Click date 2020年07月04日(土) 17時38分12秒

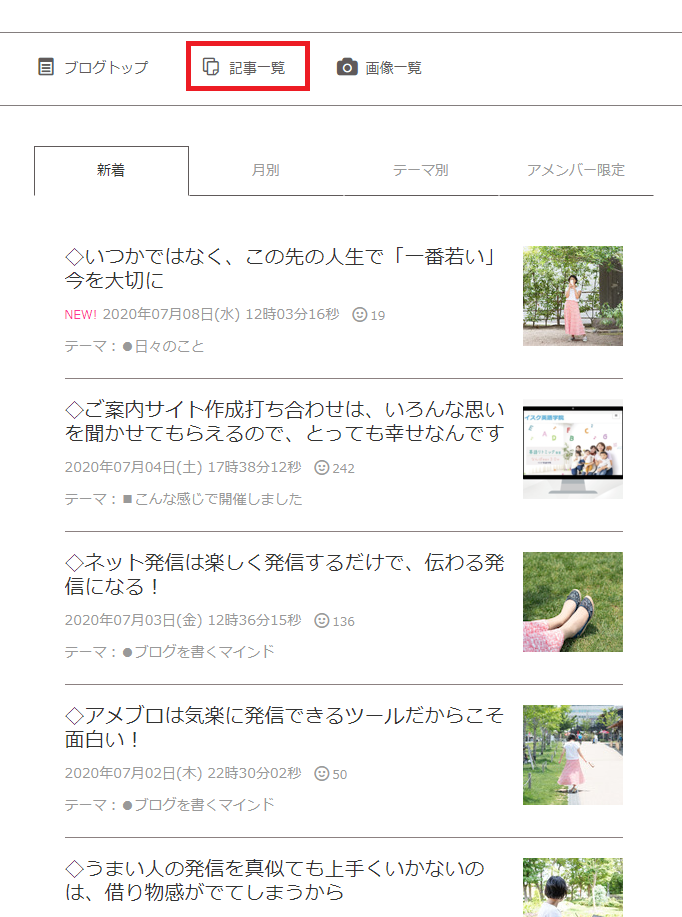tap(183, 467)
